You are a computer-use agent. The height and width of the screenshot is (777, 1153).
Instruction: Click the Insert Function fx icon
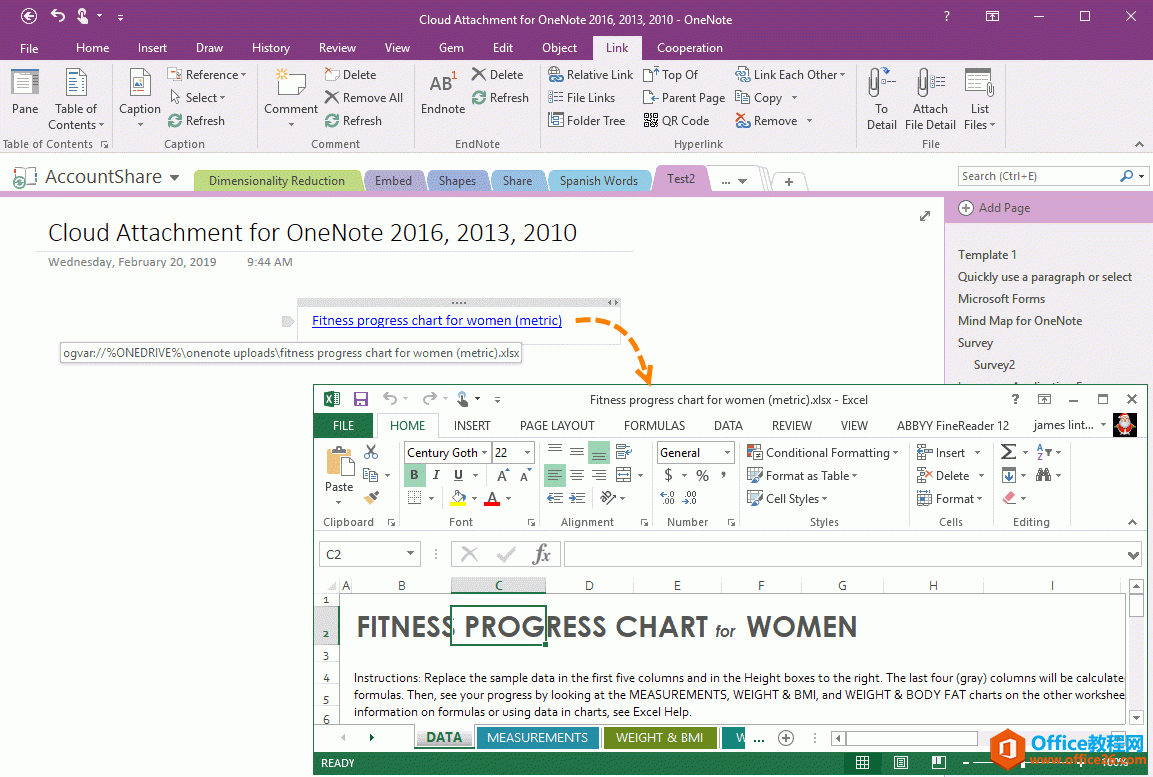(x=541, y=554)
